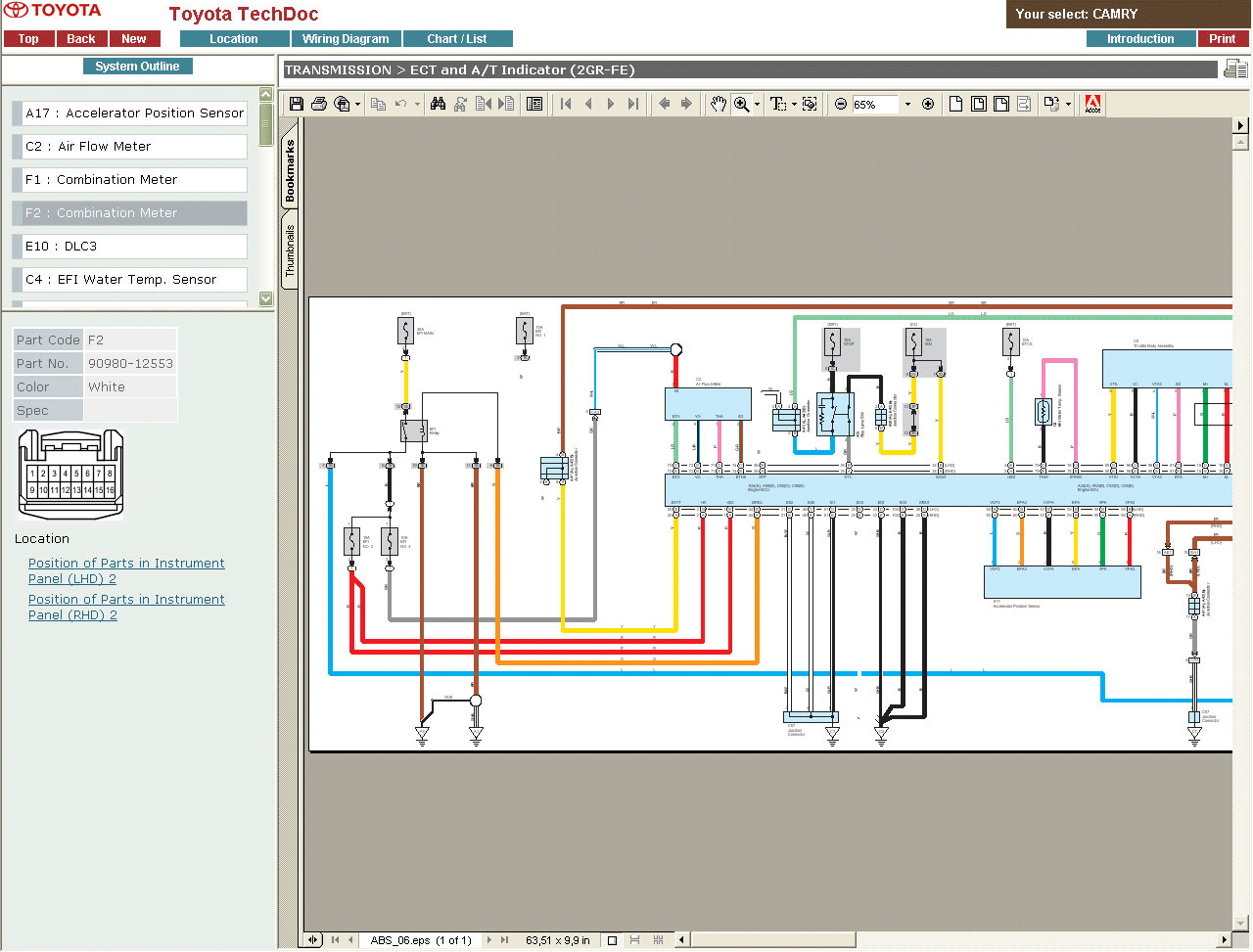Click the ABS_06.eps (1 of 1) page indicator

click(x=421, y=940)
